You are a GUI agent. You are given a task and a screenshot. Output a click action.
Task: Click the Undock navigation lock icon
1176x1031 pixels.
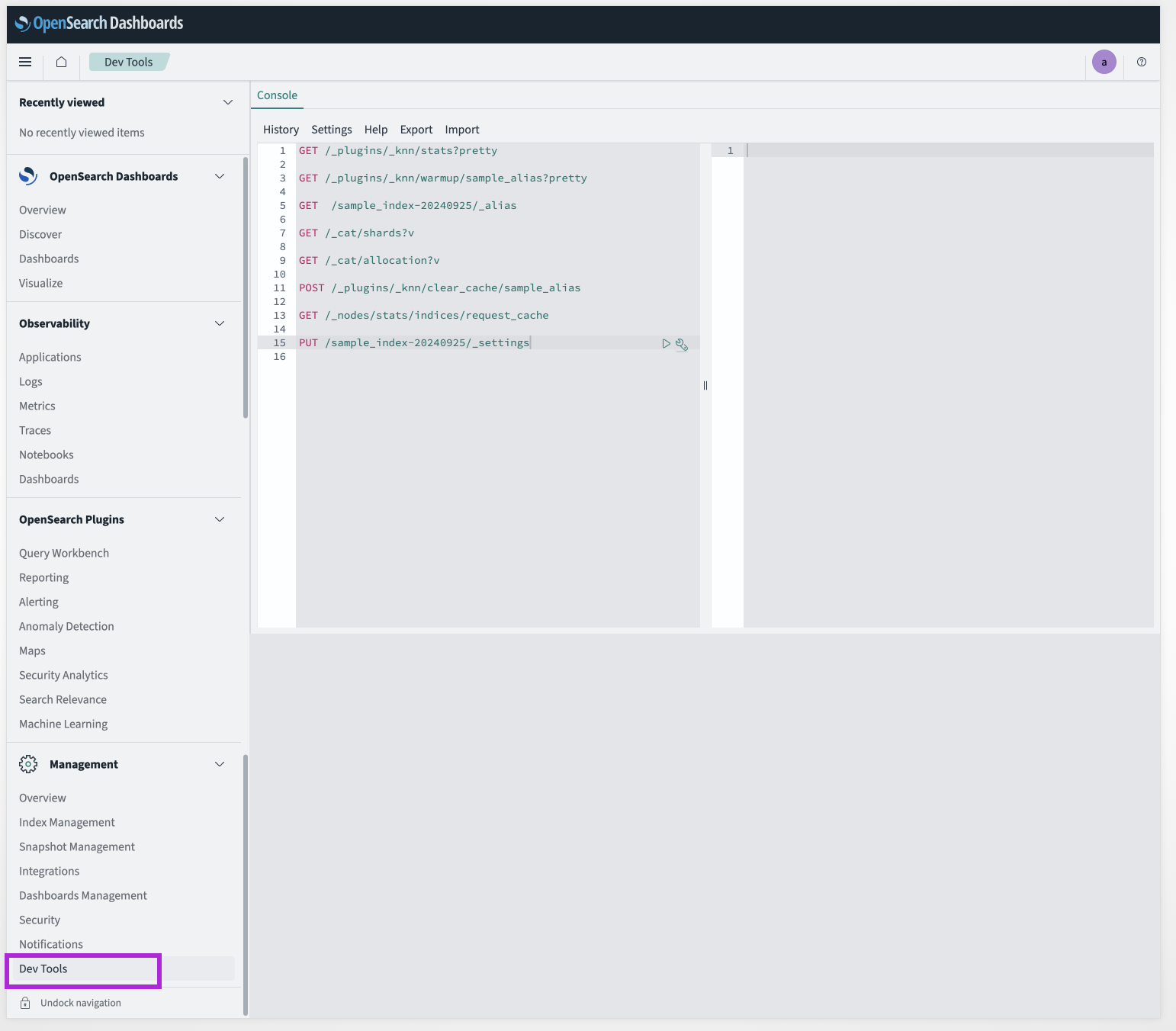pos(25,1003)
